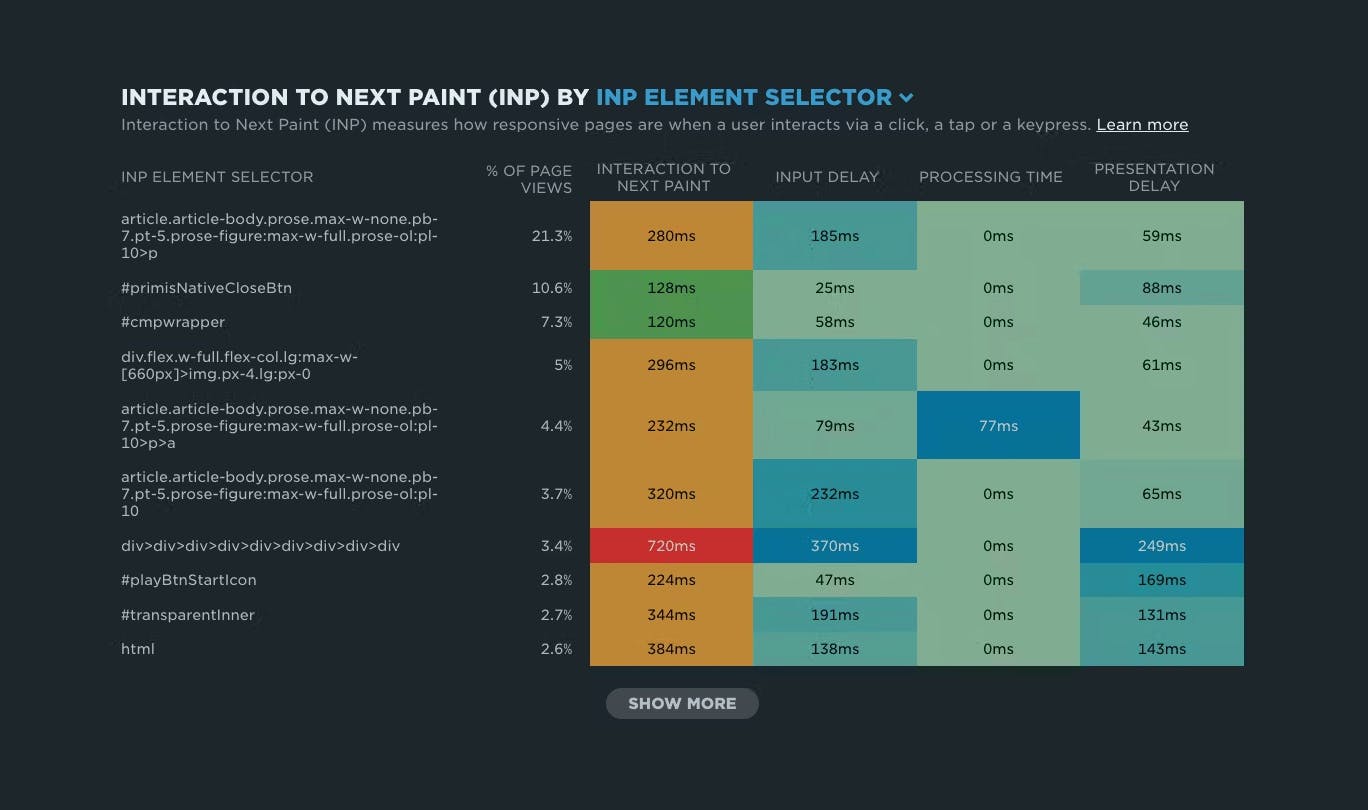Click the 370ms input delay cell

tap(835, 546)
